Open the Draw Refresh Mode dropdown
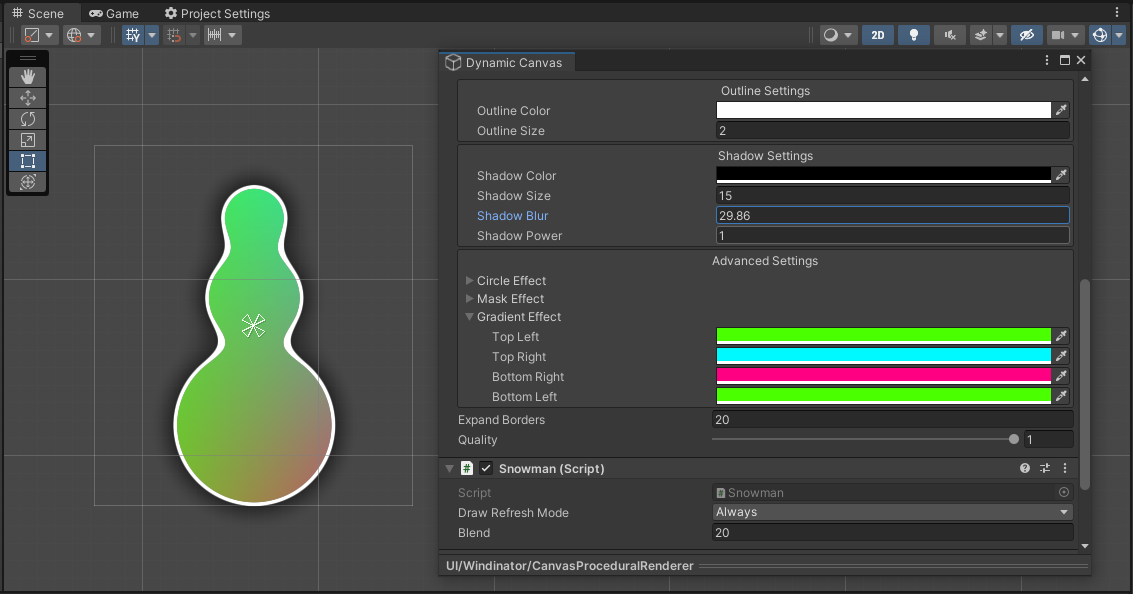The image size is (1133, 594). tap(892, 512)
